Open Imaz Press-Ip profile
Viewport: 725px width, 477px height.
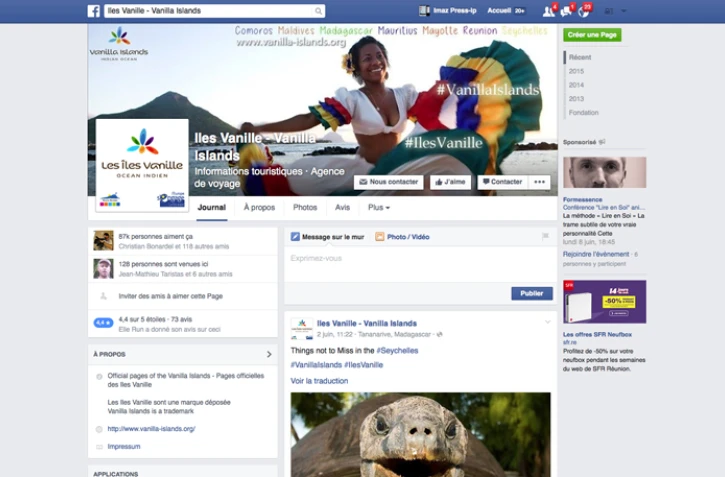pos(448,11)
